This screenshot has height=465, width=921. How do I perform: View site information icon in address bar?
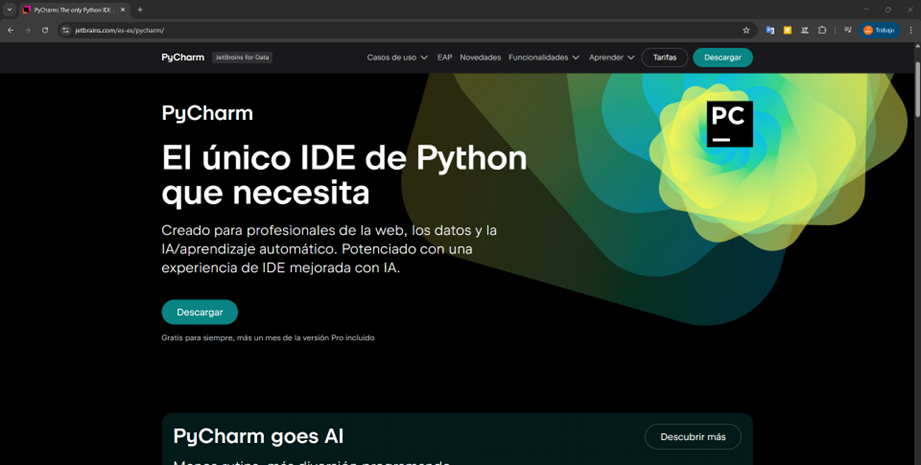(x=66, y=30)
